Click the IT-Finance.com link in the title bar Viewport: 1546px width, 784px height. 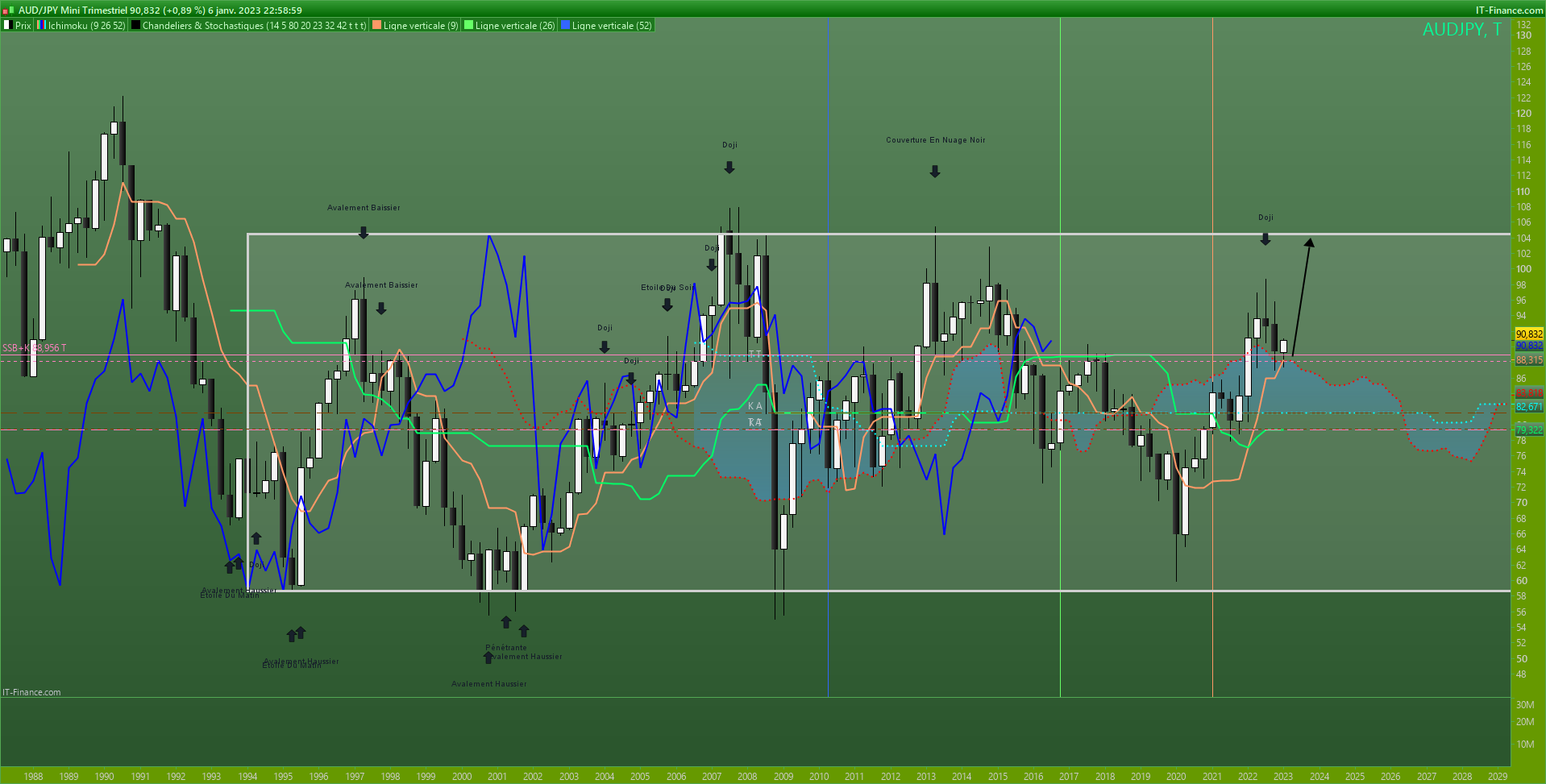(x=1509, y=10)
